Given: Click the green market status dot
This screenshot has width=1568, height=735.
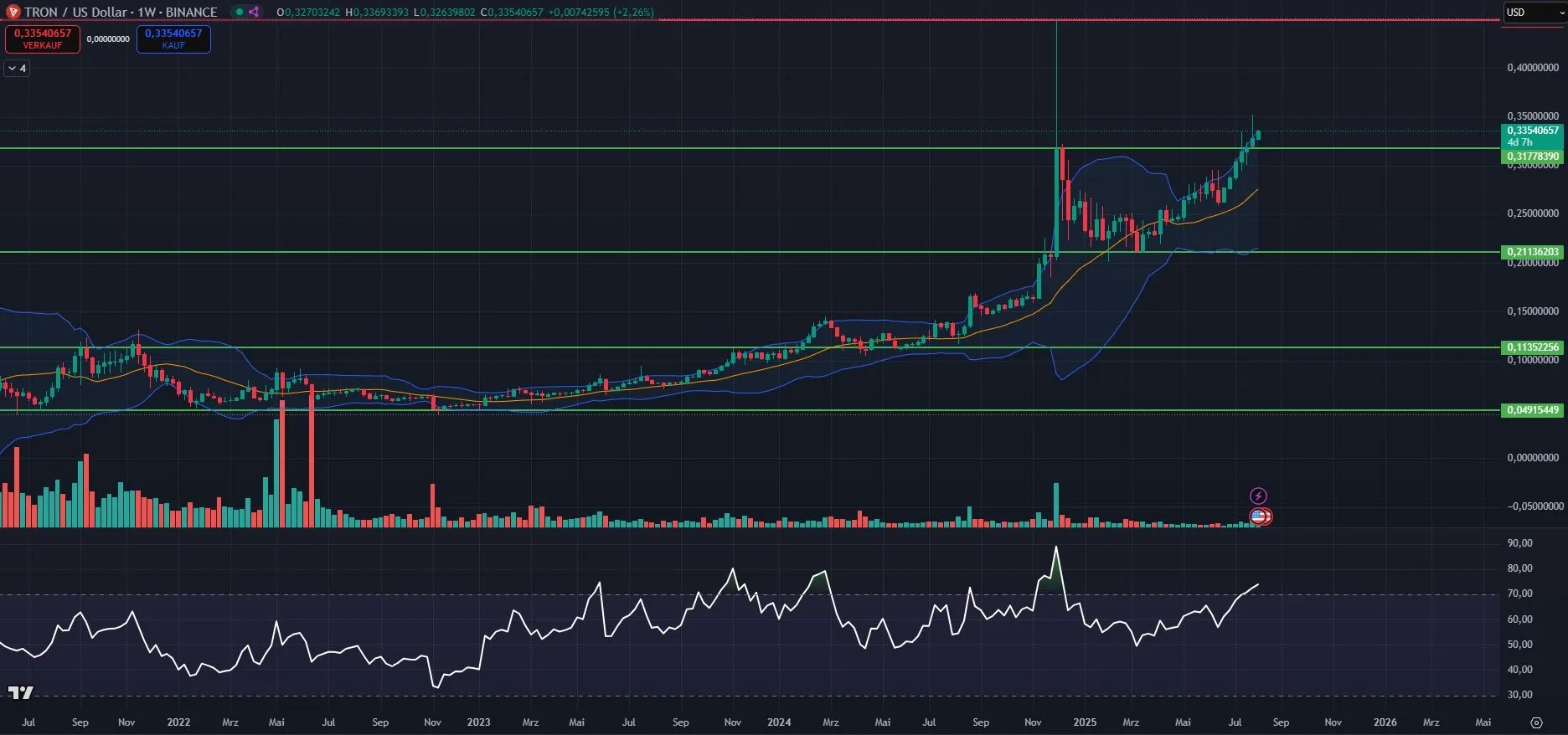Looking at the screenshot, I should click(x=240, y=13).
